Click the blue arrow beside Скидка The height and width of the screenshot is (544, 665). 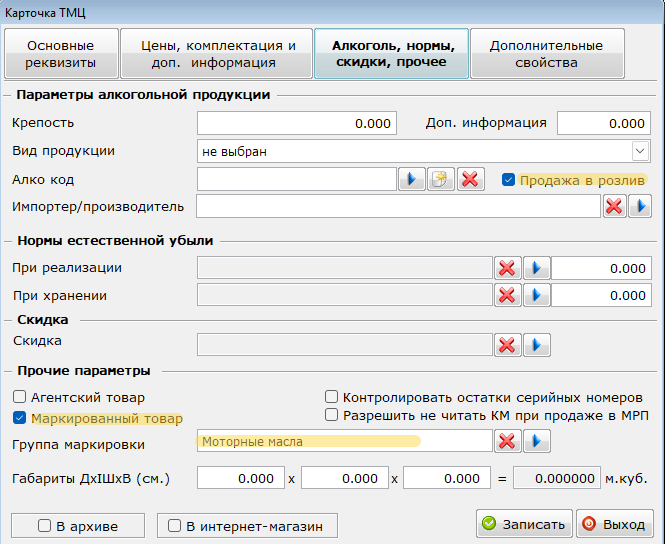coord(536,345)
